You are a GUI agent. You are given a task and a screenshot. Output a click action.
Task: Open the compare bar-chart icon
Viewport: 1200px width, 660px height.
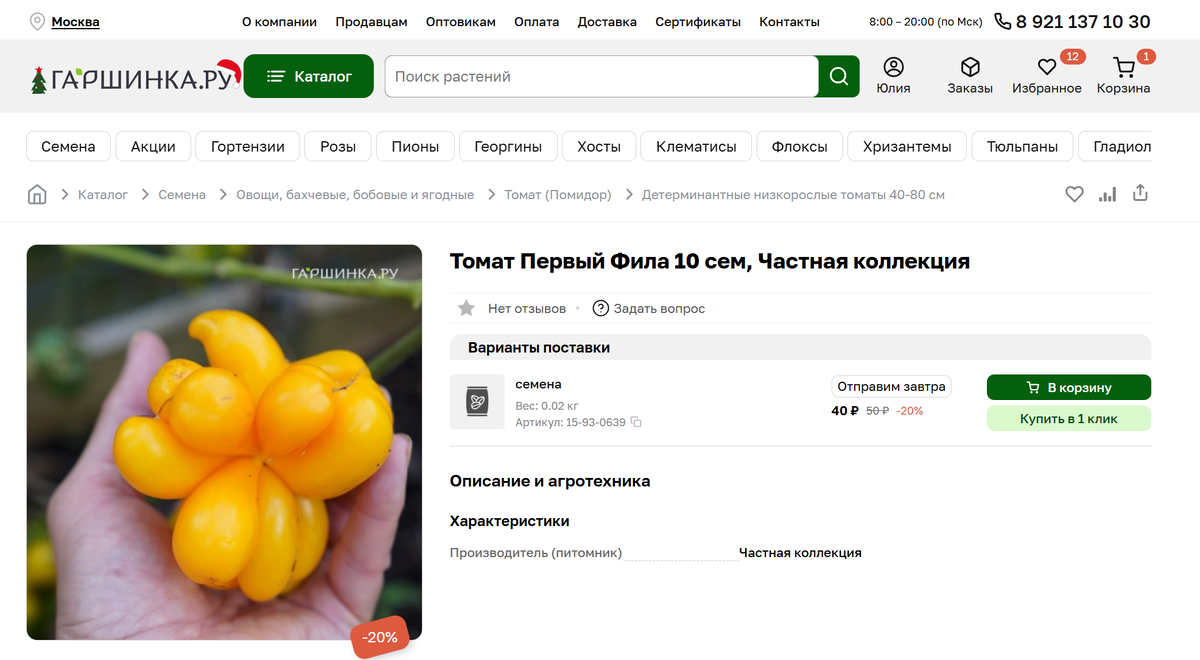tap(1107, 194)
